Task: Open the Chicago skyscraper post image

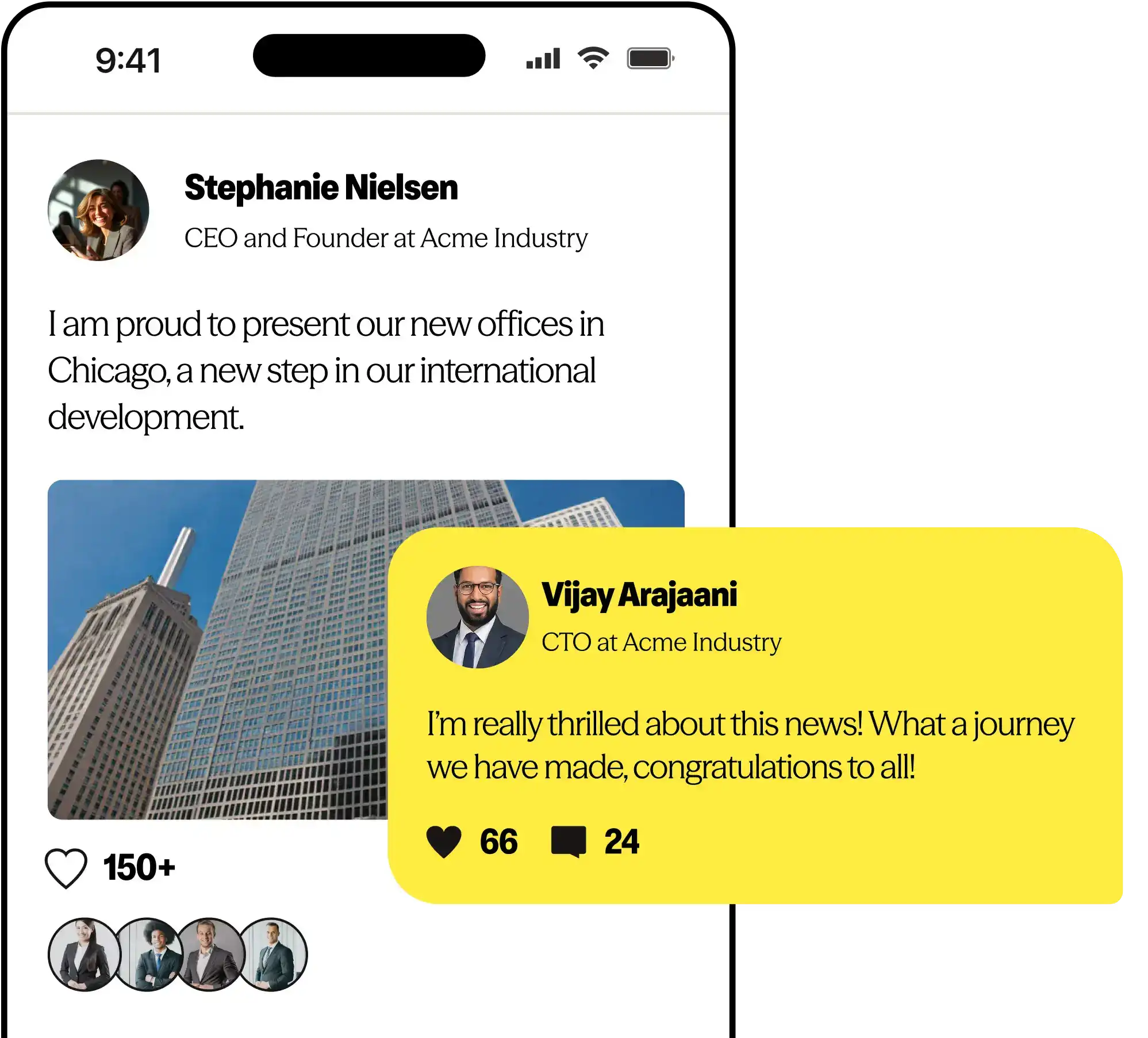Action: 217,649
